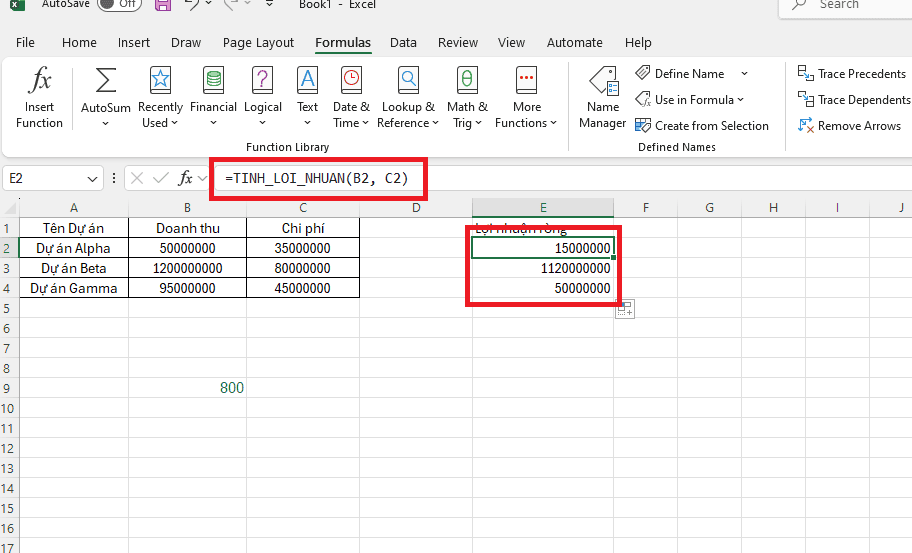Click the formula bar text
912x553 pixels.
point(317,178)
